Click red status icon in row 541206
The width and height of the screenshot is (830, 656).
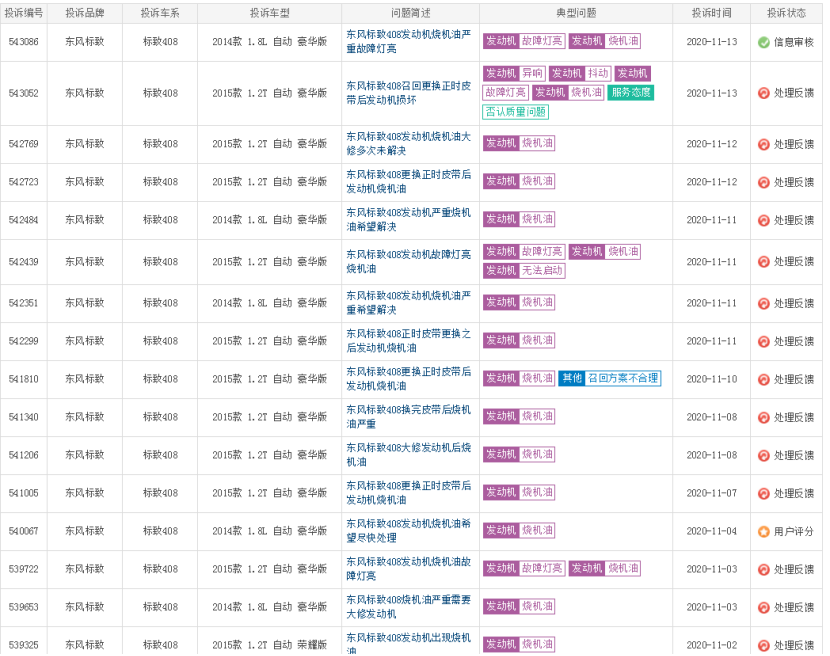coord(763,455)
